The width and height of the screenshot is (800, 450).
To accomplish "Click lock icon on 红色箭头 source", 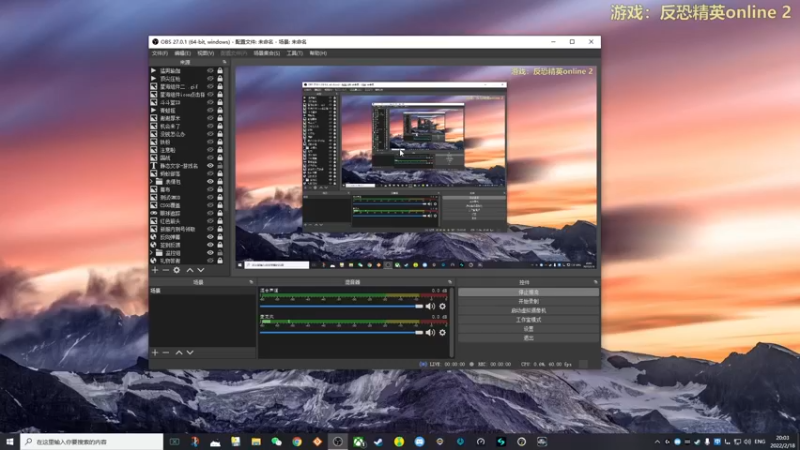I will pos(220,221).
